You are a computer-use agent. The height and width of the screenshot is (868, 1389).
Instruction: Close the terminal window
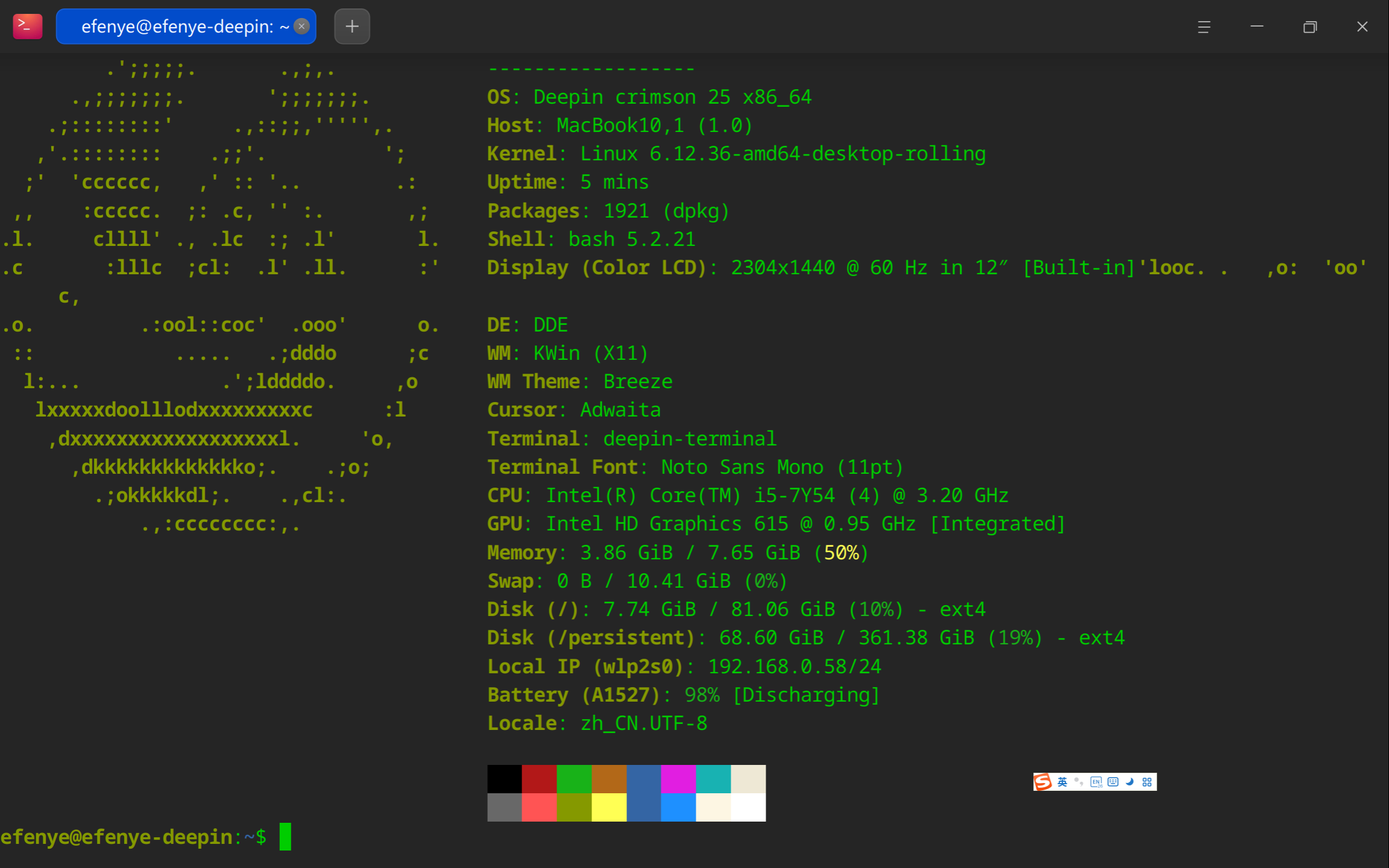1362,27
